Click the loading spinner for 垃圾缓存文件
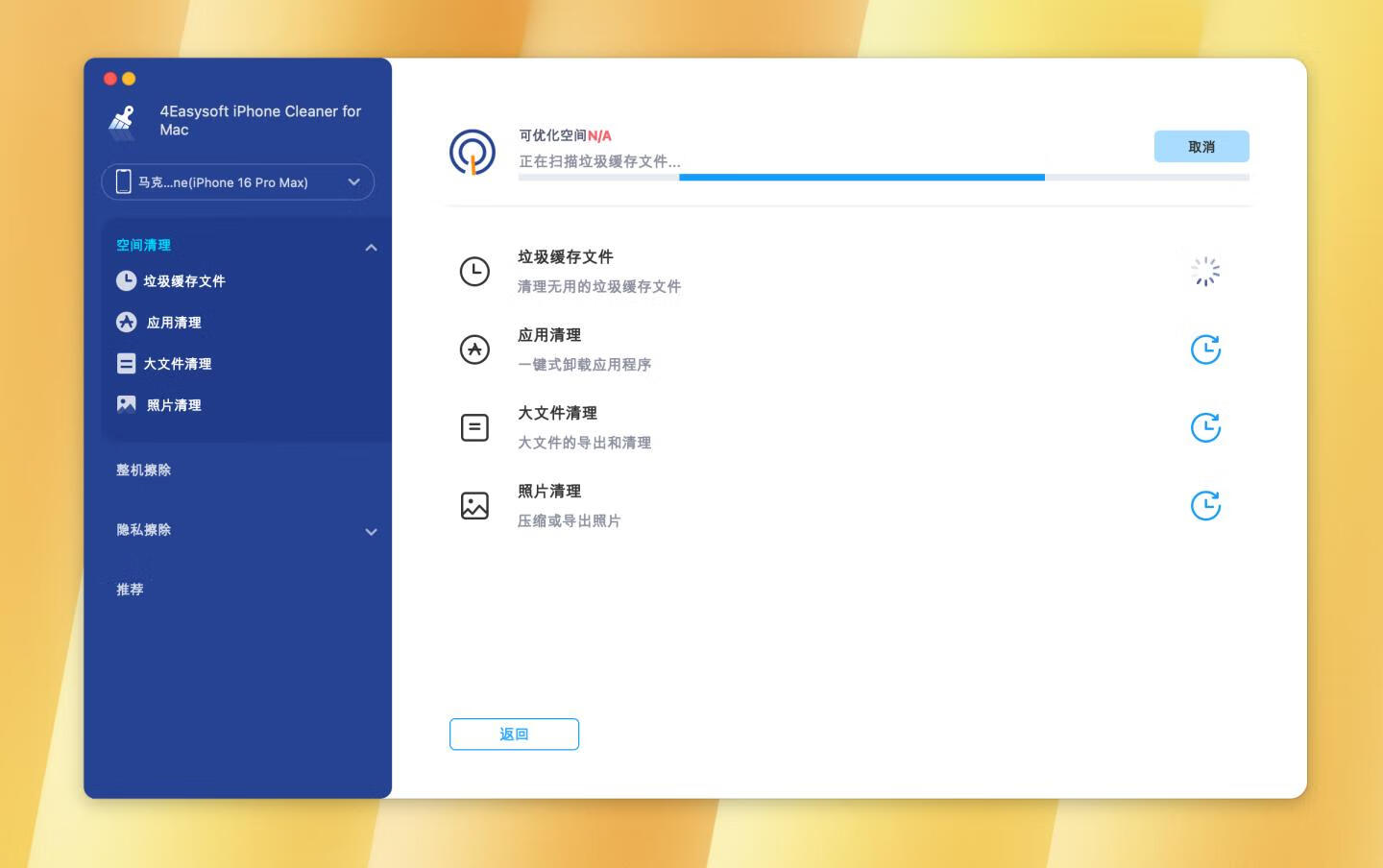This screenshot has height=868, width=1383. tap(1205, 272)
